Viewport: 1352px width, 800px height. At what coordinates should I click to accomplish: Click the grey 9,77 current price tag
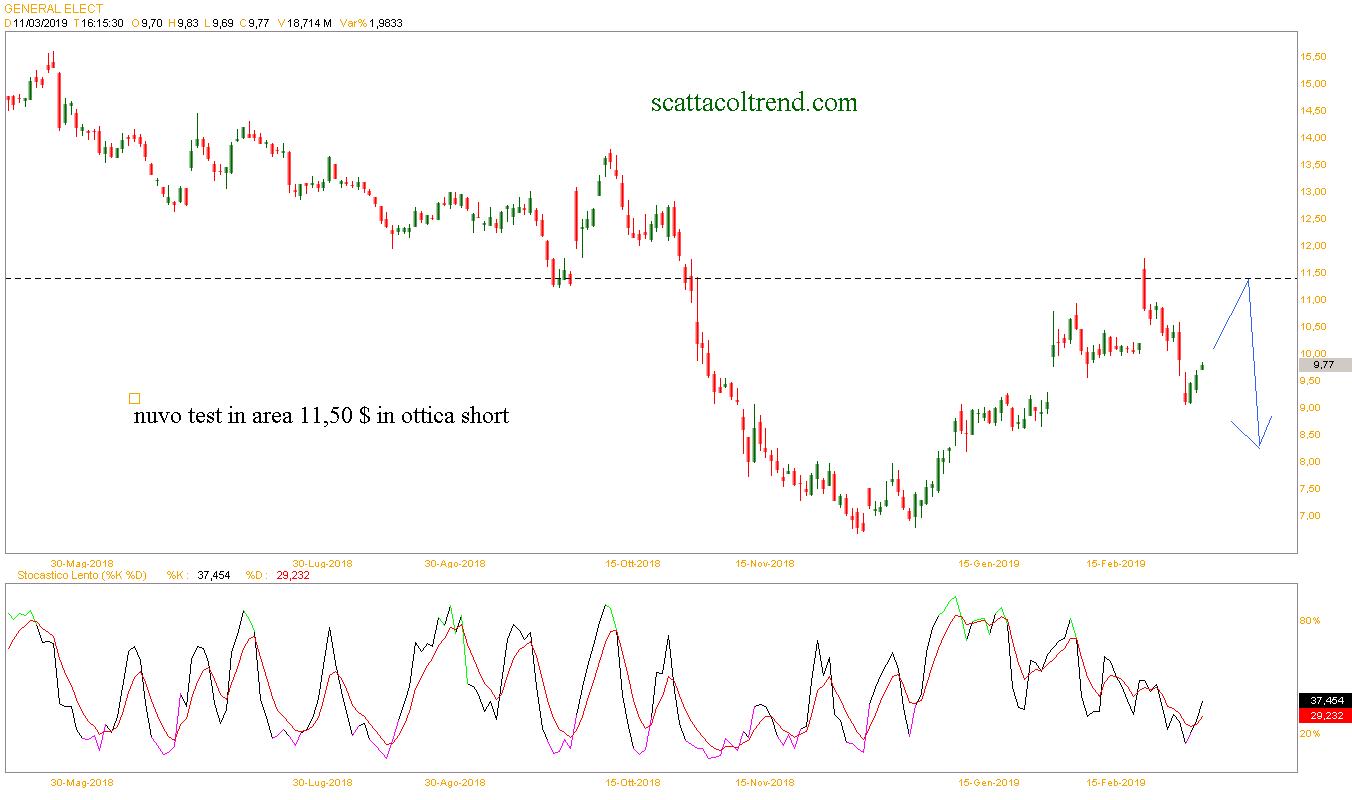1324,365
